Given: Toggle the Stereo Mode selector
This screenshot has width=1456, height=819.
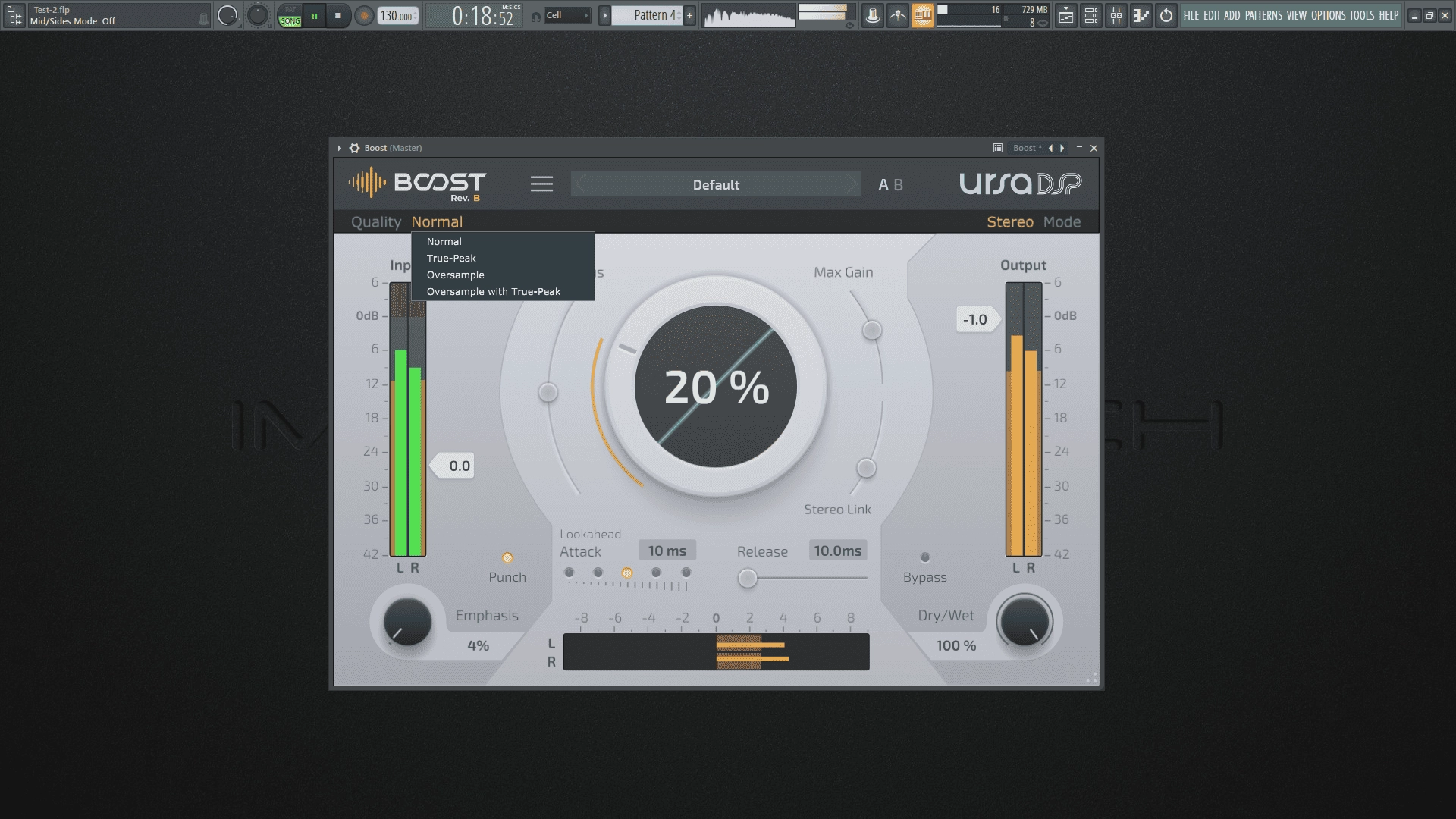Looking at the screenshot, I should click(1010, 222).
